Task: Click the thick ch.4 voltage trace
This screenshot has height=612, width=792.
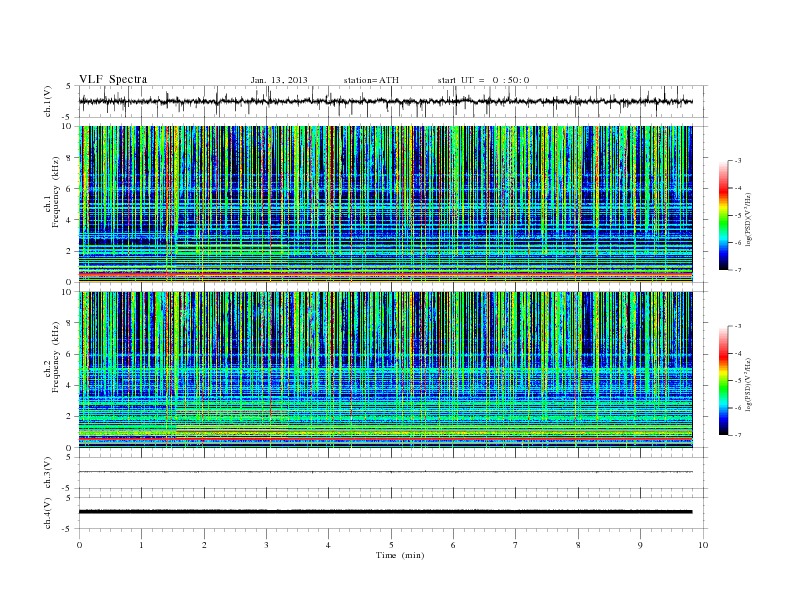Action: pos(386,512)
